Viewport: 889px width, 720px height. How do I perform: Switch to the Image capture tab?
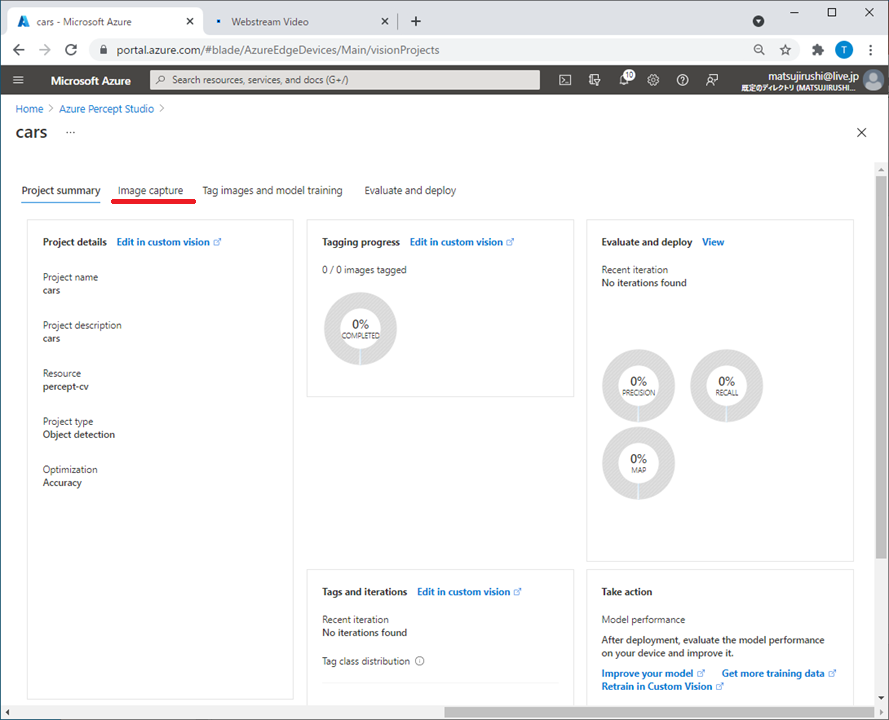tap(150, 190)
